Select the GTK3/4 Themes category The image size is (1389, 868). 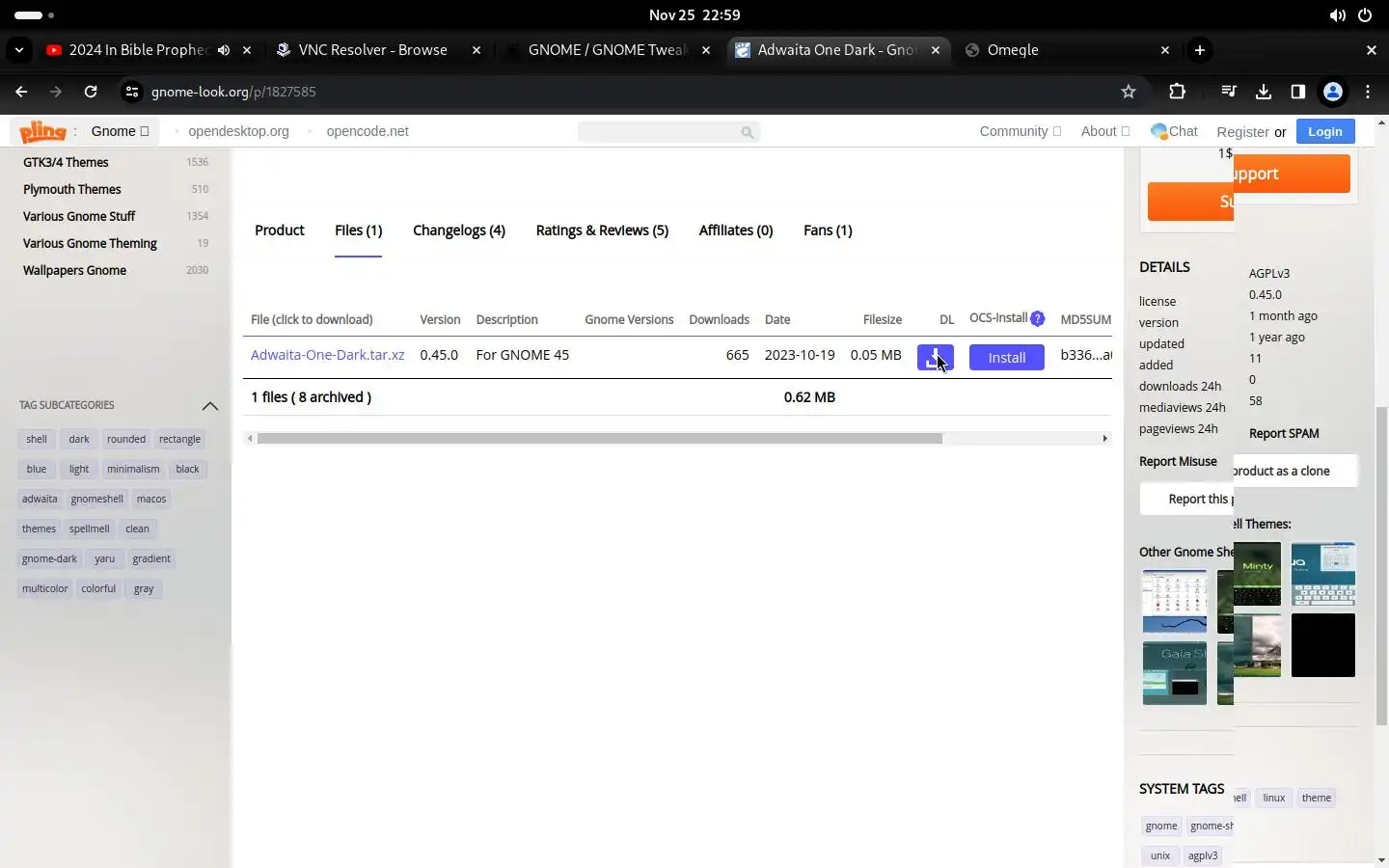click(x=66, y=162)
